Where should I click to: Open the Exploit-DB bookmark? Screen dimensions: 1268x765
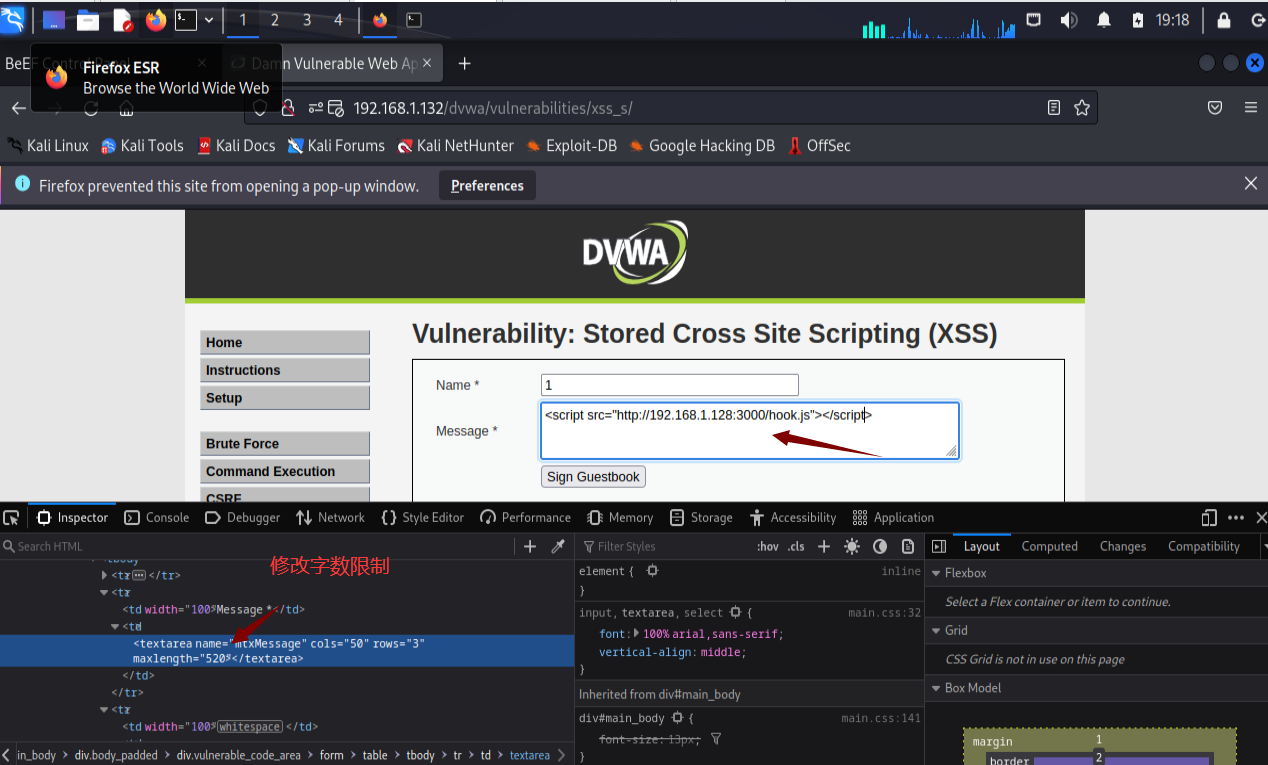click(572, 146)
